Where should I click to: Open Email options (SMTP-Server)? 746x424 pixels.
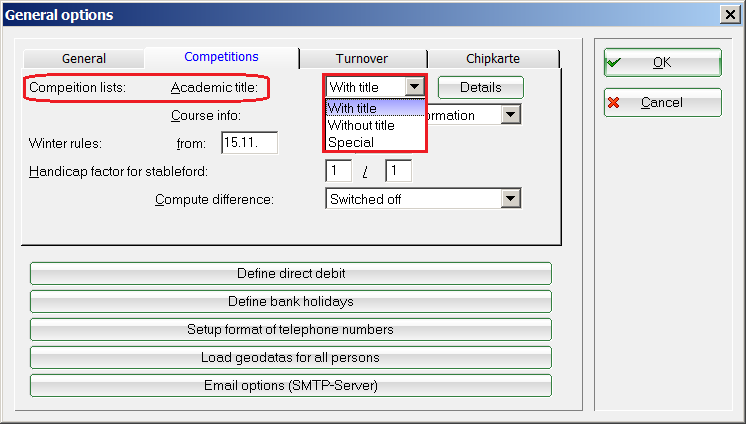pos(291,385)
